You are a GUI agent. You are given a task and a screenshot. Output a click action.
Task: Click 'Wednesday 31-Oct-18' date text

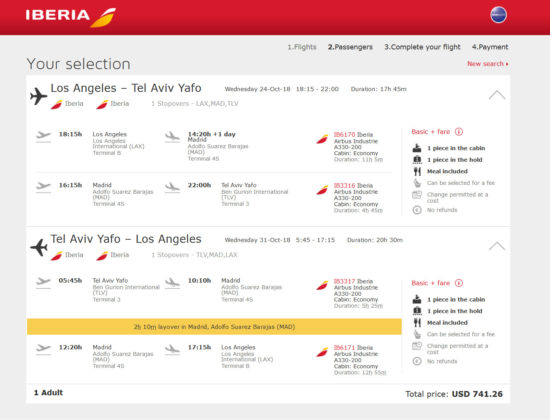[257, 240]
